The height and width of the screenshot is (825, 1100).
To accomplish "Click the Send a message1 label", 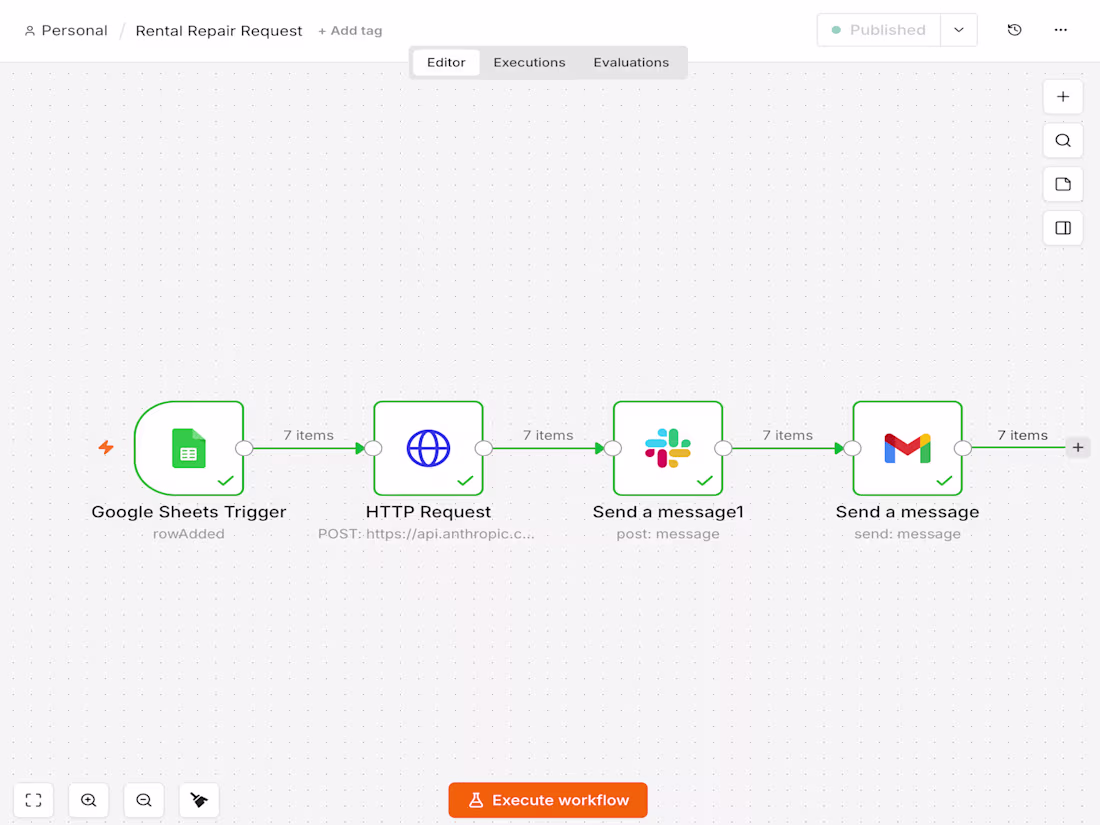I will point(668,512).
